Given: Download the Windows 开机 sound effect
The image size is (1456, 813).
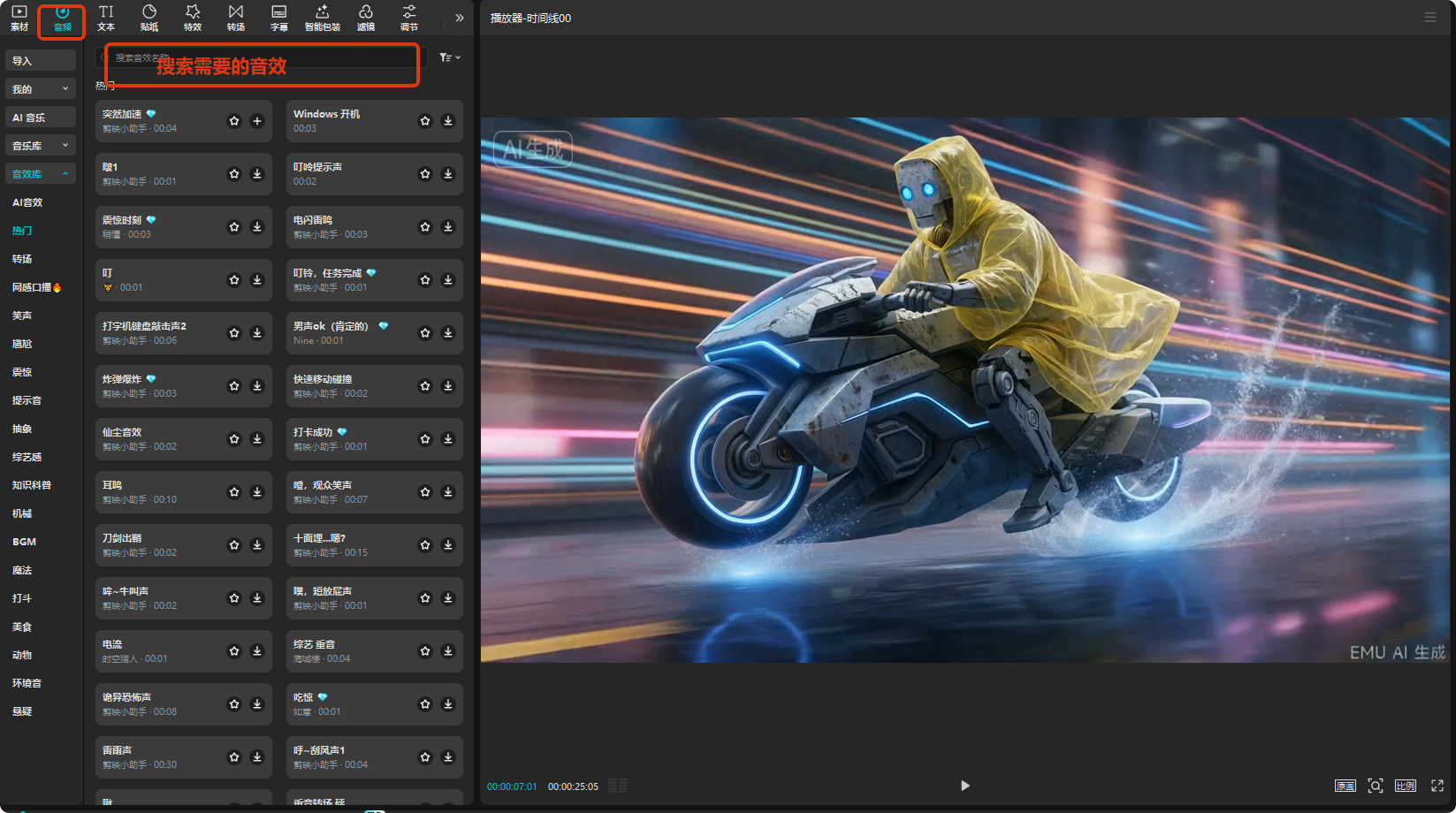Looking at the screenshot, I should (x=448, y=121).
